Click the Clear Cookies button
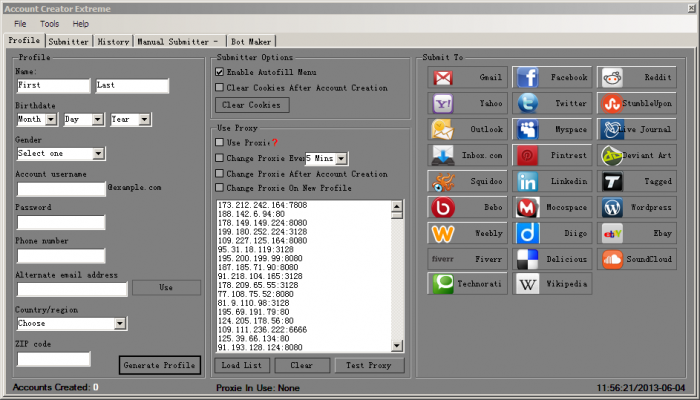Image resolution: width=700 pixels, height=400 pixels. pyautogui.click(x=252, y=105)
